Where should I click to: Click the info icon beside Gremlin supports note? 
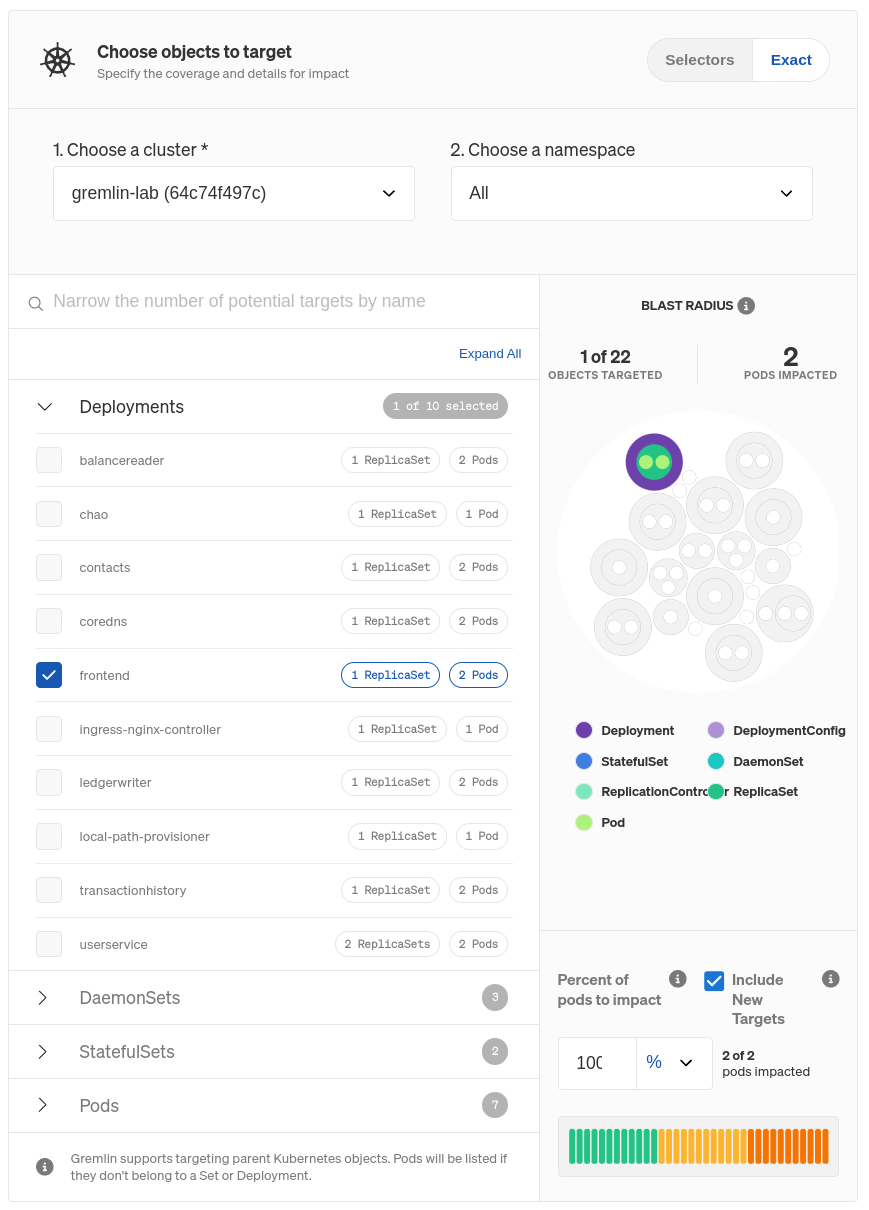point(45,1166)
